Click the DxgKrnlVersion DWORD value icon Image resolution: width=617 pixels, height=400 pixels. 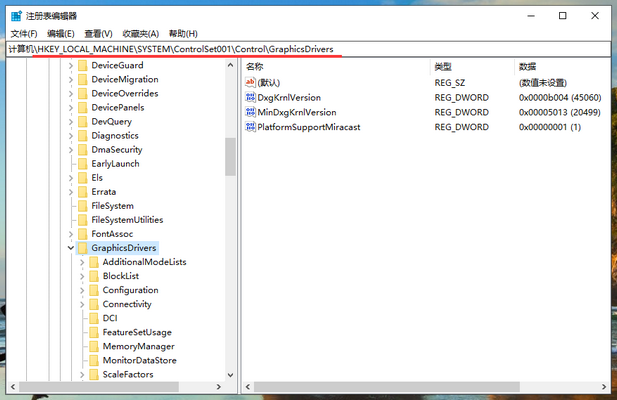[x=250, y=99]
